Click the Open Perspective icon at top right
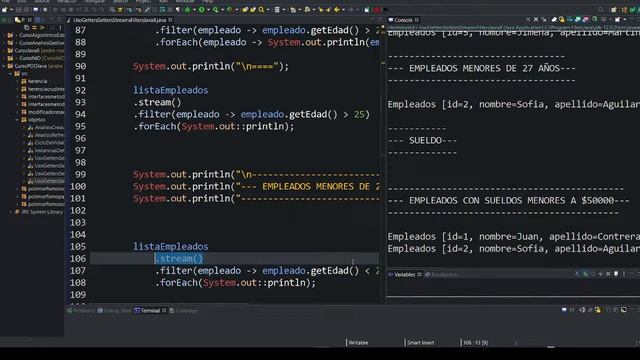The width and height of the screenshot is (640, 360). (613, 10)
